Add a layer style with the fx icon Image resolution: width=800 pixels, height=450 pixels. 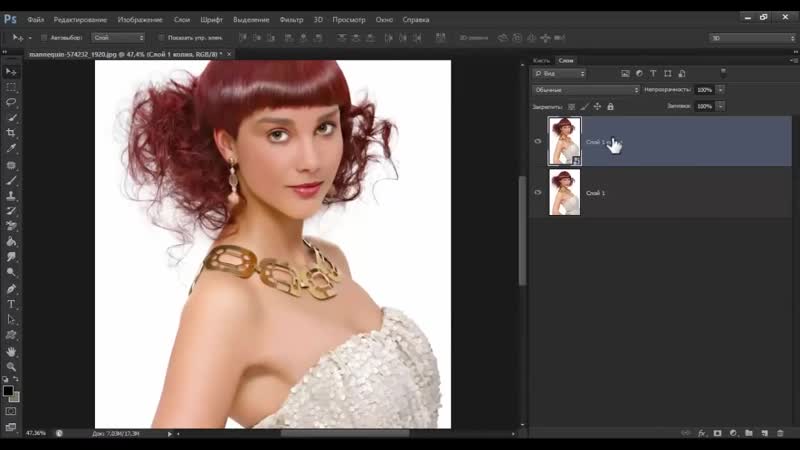[x=702, y=433]
